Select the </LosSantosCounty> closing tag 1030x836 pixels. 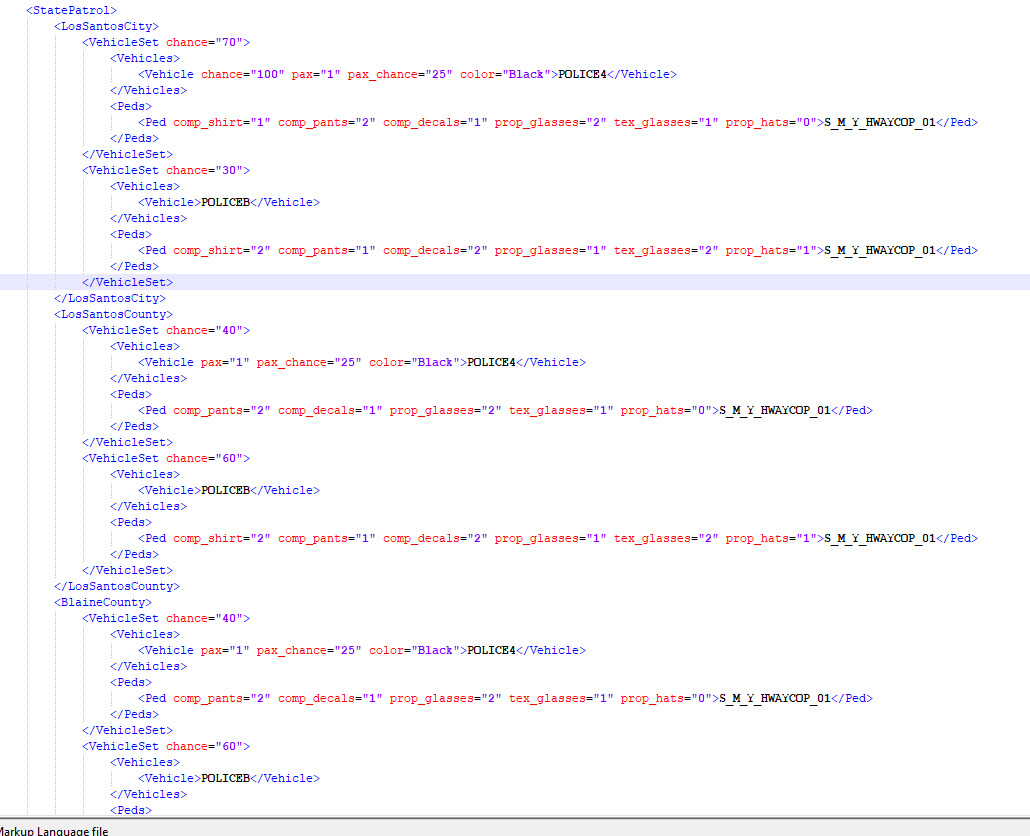pyautogui.click(x=117, y=586)
